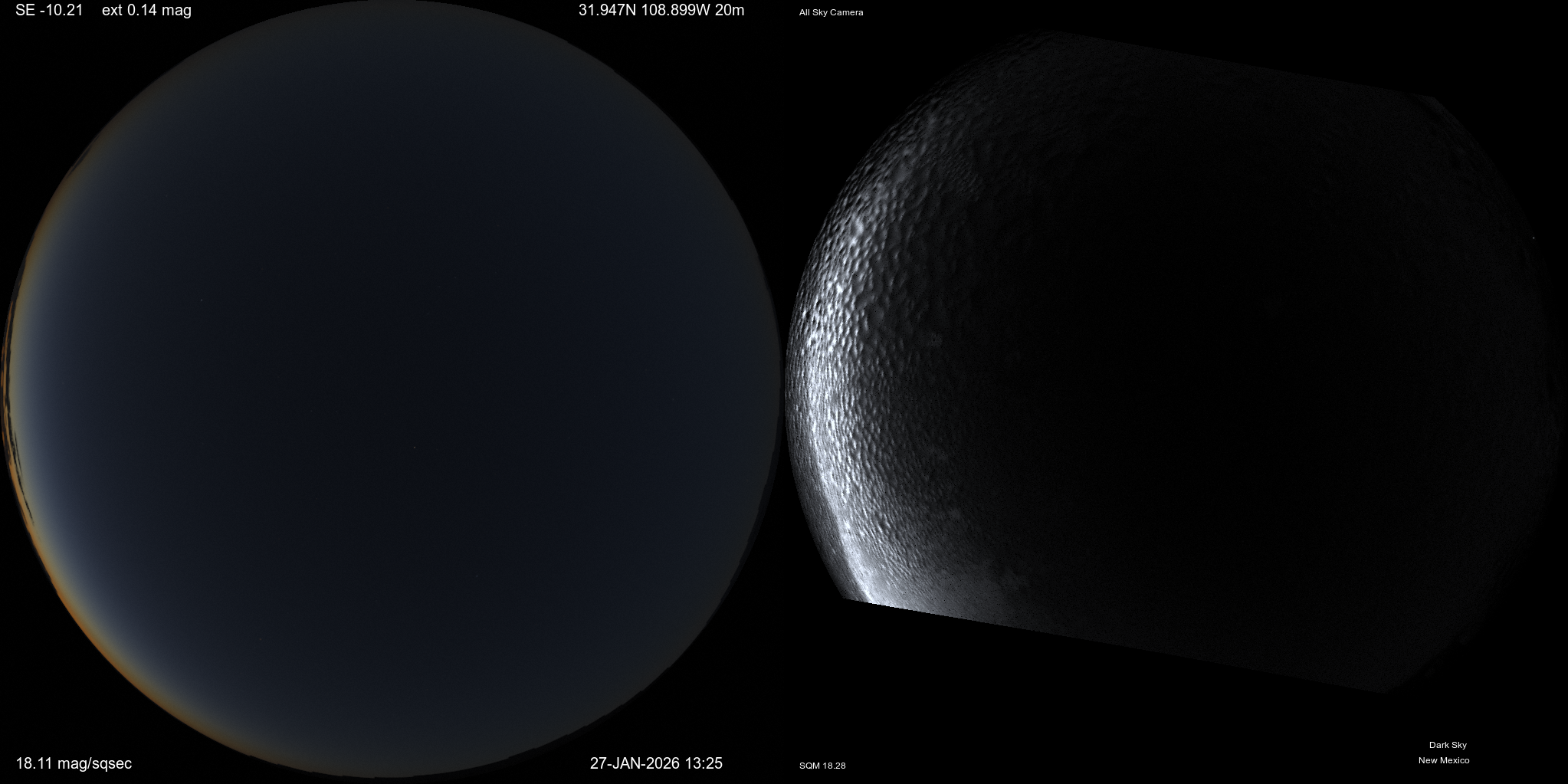Click the small bright dot near grayscale image right edge

pyautogui.click(x=1533, y=238)
